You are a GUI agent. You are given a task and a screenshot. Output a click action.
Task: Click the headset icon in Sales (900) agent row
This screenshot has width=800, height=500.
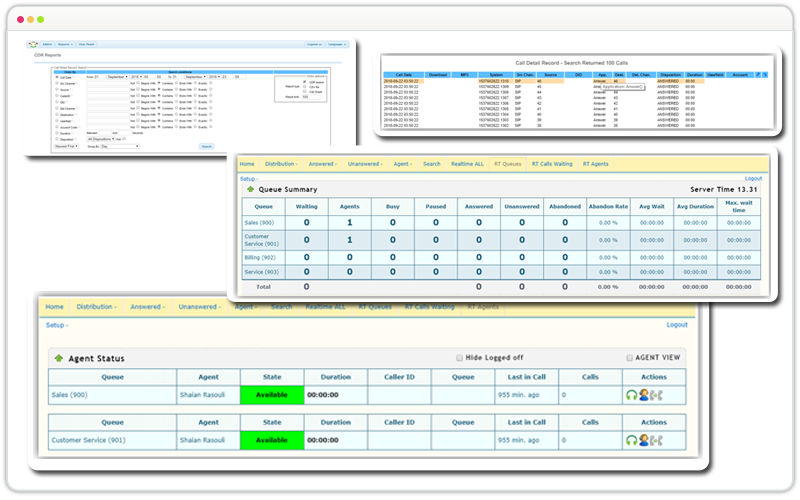[x=632, y=396]
